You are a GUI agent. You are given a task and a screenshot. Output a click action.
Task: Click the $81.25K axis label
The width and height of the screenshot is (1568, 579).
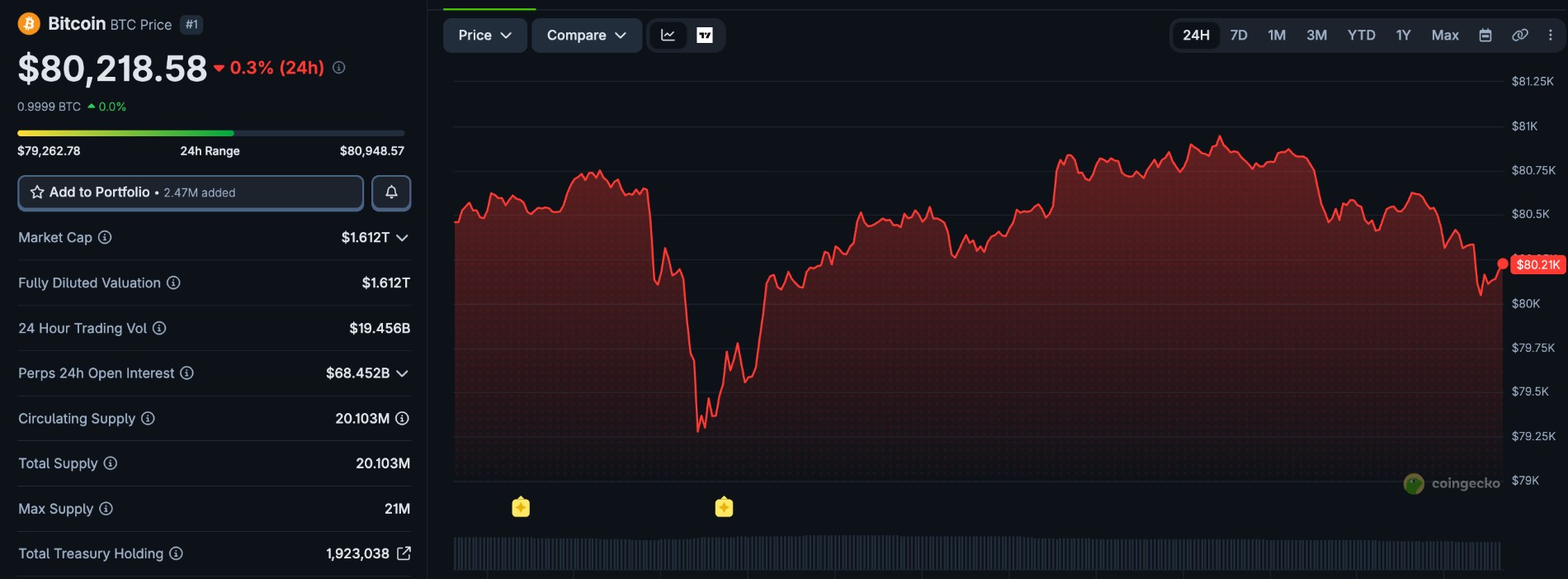click(x=1533, y=81)
